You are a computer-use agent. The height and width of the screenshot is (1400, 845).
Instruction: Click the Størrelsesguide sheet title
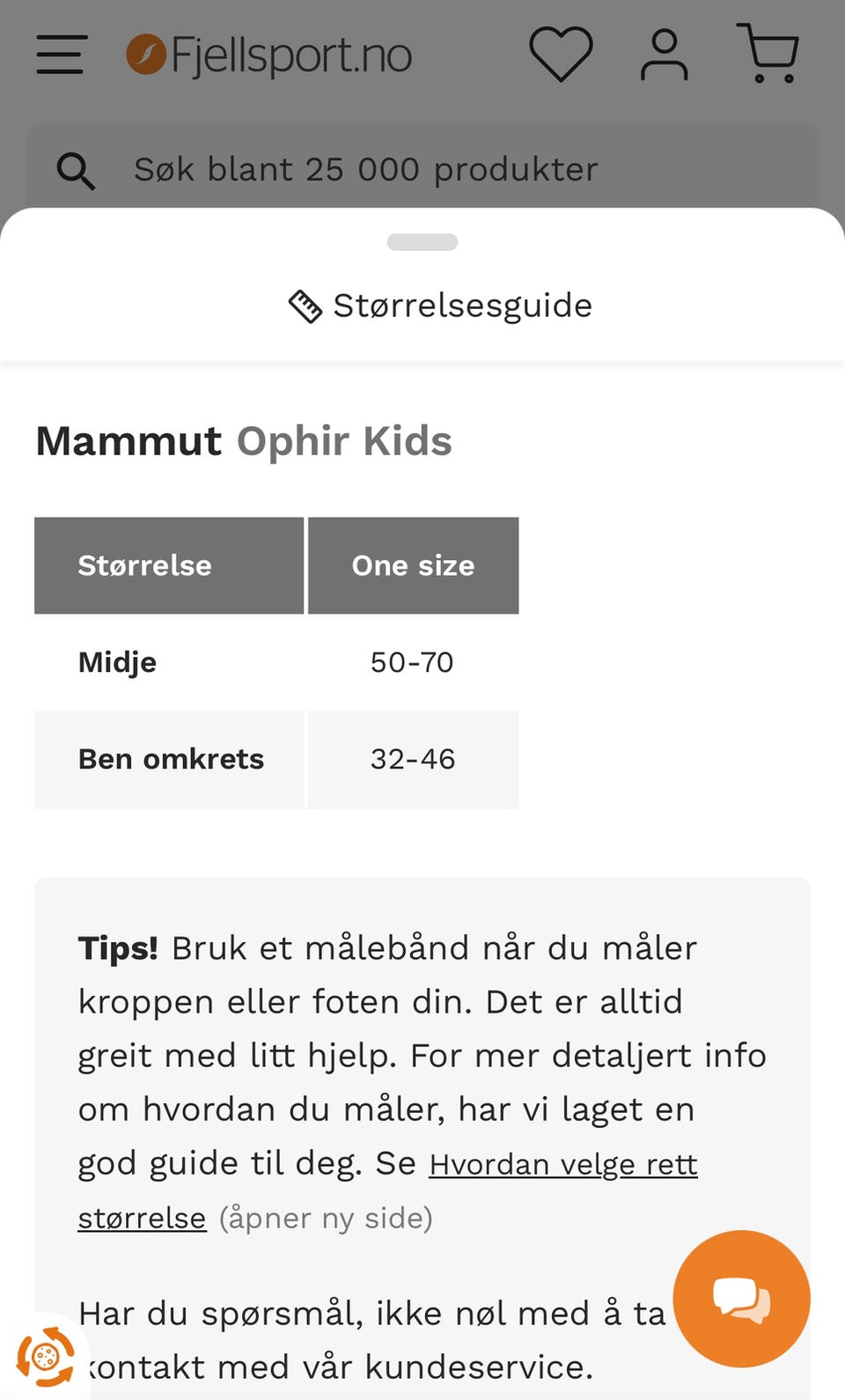pyautogui.click(x=462, y=306)
